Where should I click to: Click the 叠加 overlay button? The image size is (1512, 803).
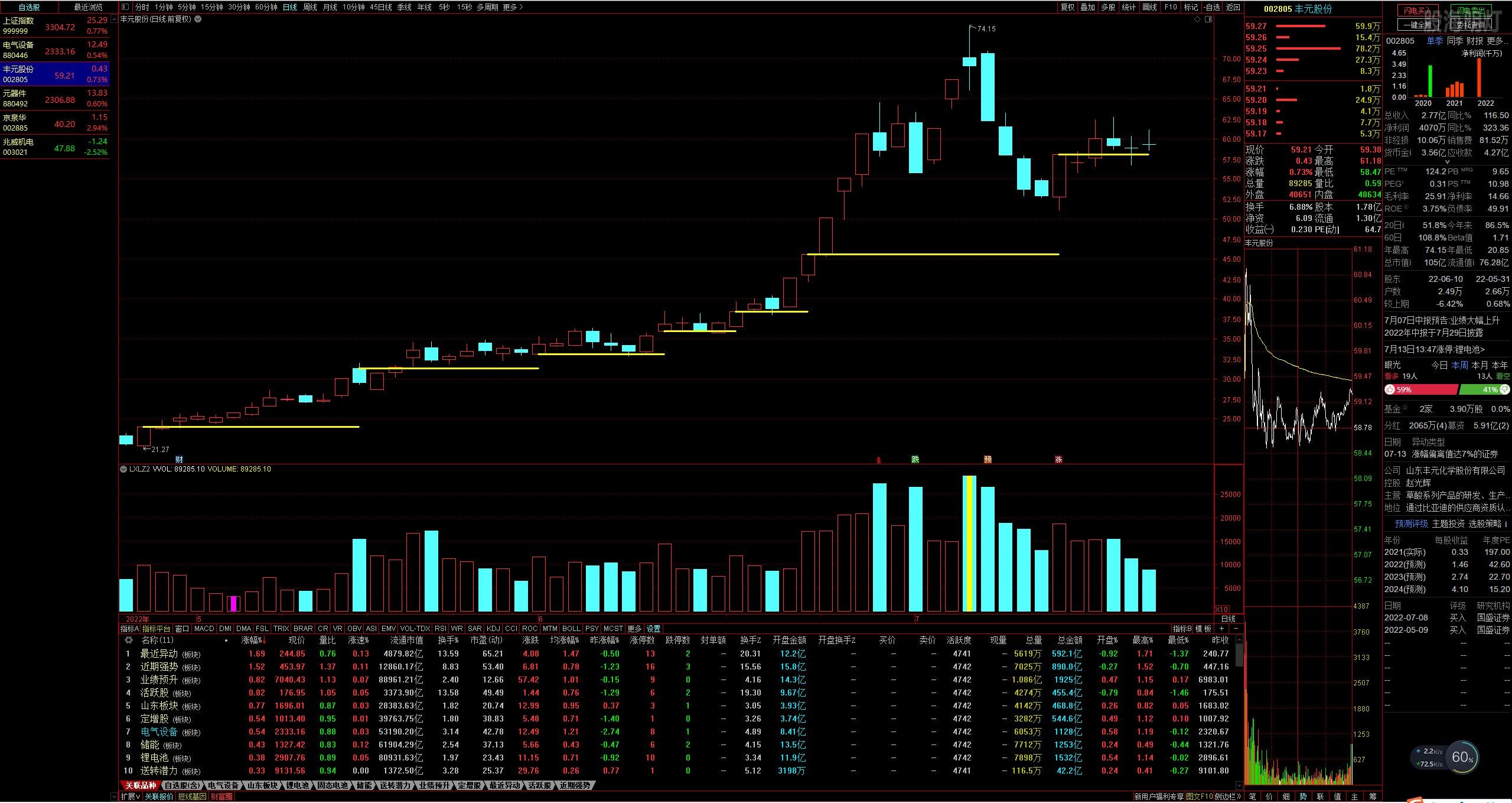point(1087,7)
